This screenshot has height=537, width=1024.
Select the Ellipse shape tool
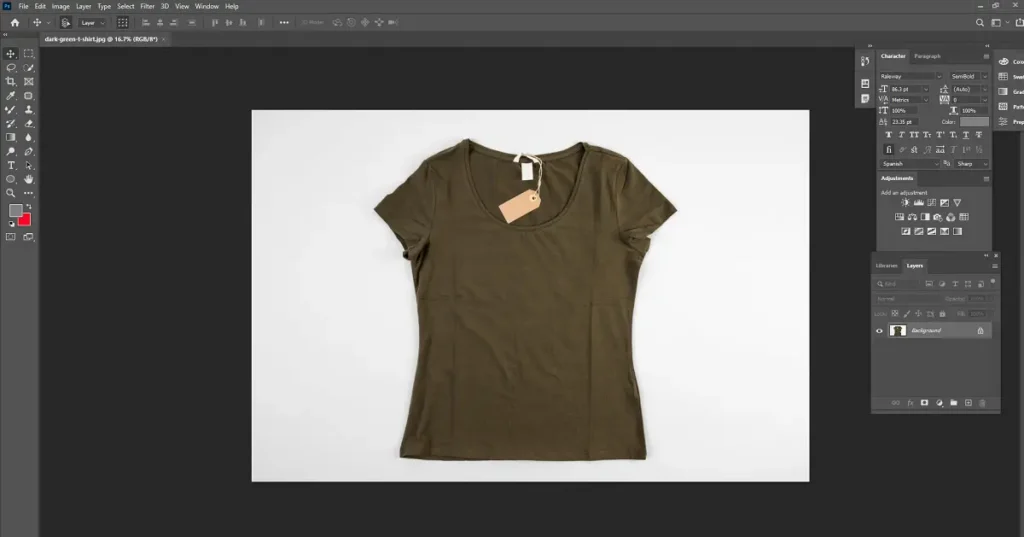tap(10, 179)
